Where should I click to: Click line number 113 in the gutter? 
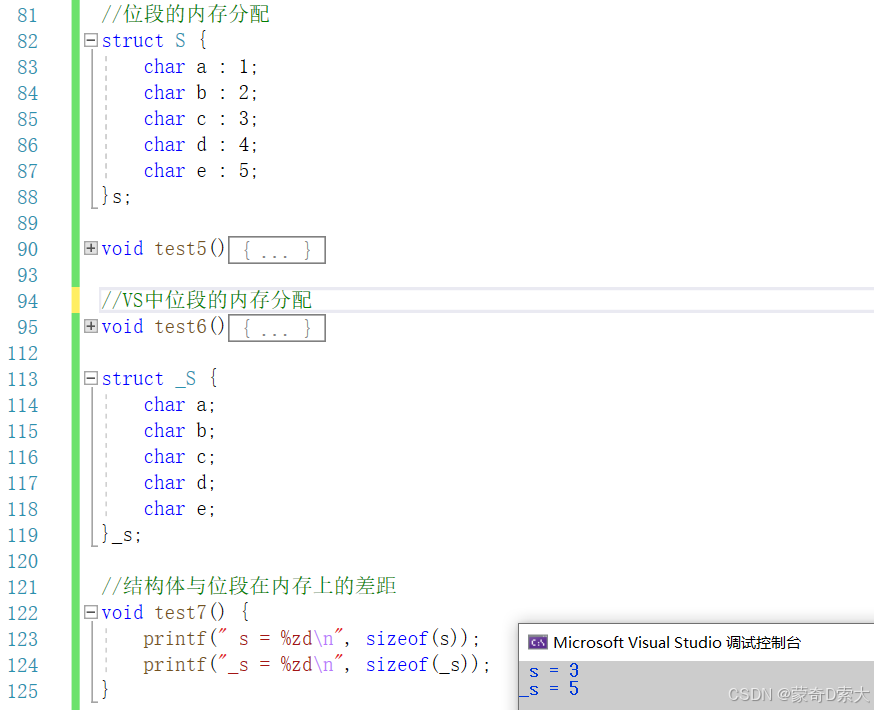pos(23,379)
